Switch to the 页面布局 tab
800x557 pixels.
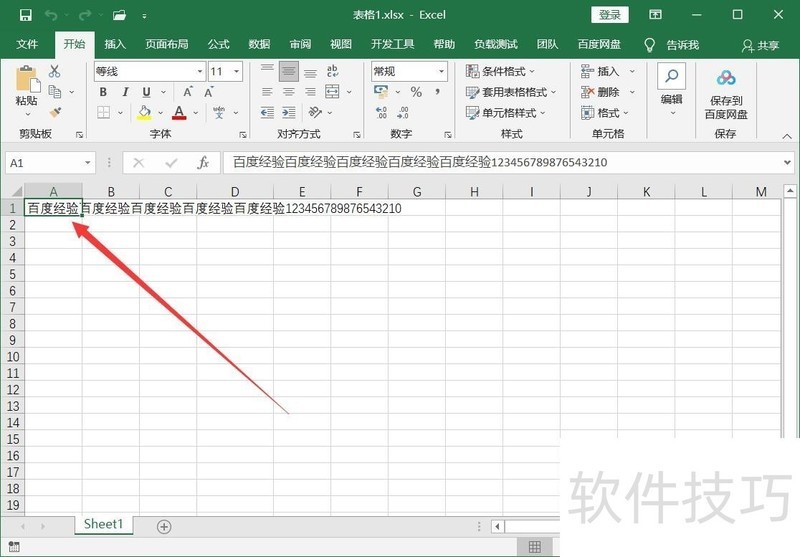click(x=167, y=44)
